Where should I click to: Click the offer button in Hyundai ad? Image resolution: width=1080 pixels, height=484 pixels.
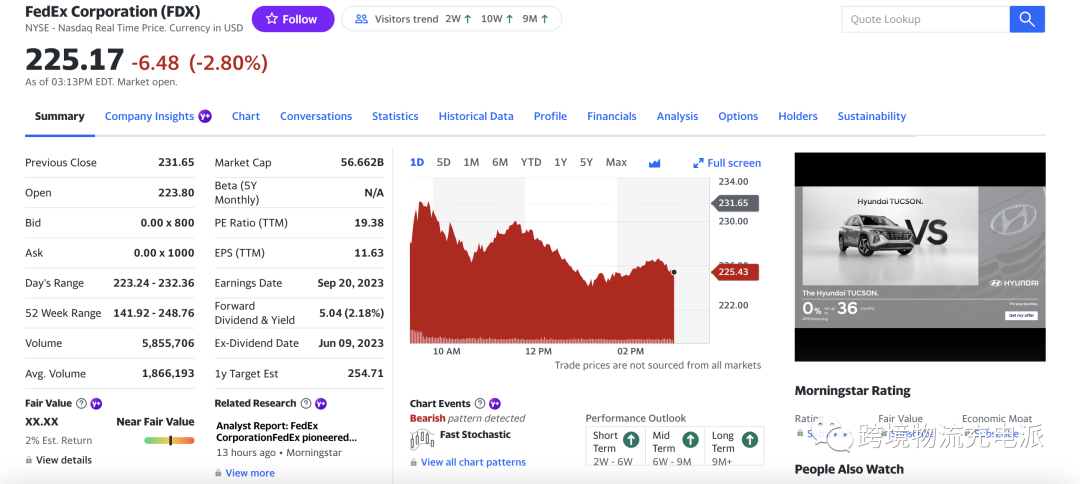(x=1021, y=315)
